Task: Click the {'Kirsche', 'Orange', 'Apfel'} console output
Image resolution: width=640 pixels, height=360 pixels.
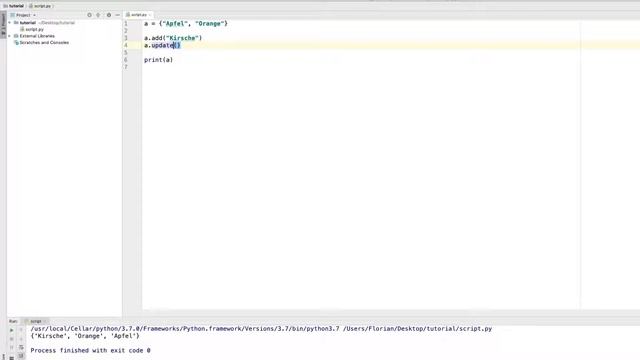Action: coord(85,336)
